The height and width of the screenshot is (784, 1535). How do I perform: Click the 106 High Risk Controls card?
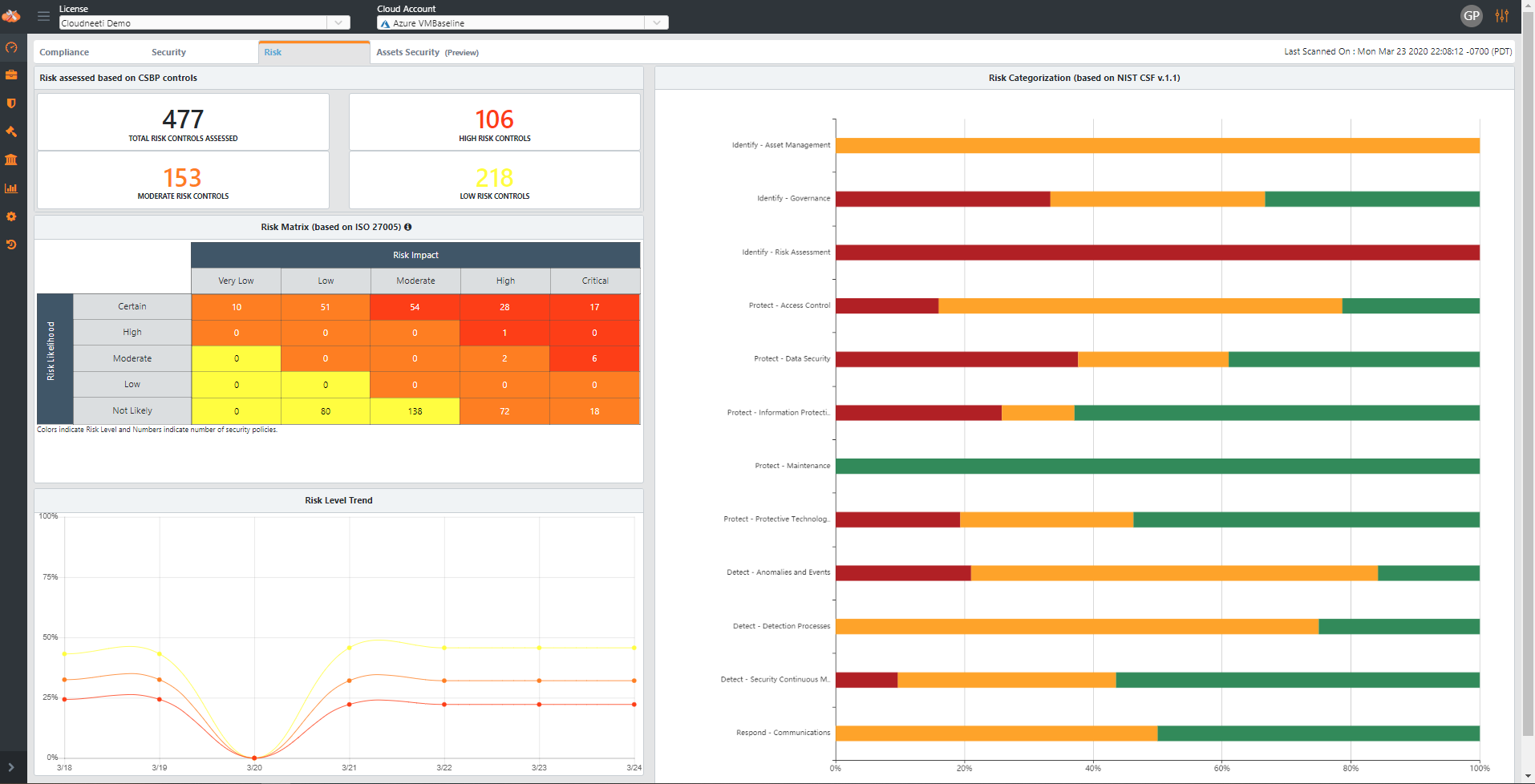[x=495, y=122]
